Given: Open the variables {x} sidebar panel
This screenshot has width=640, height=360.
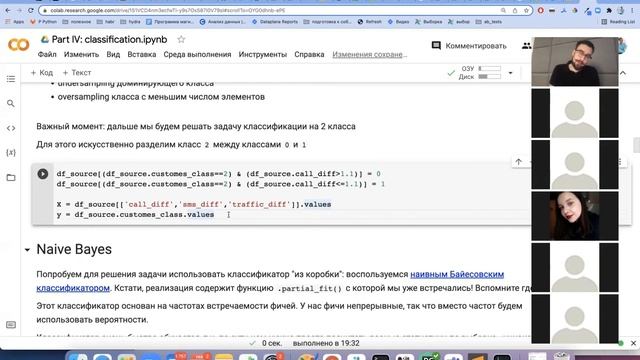Looking at the screenshot, I should [x=11, y=153].
